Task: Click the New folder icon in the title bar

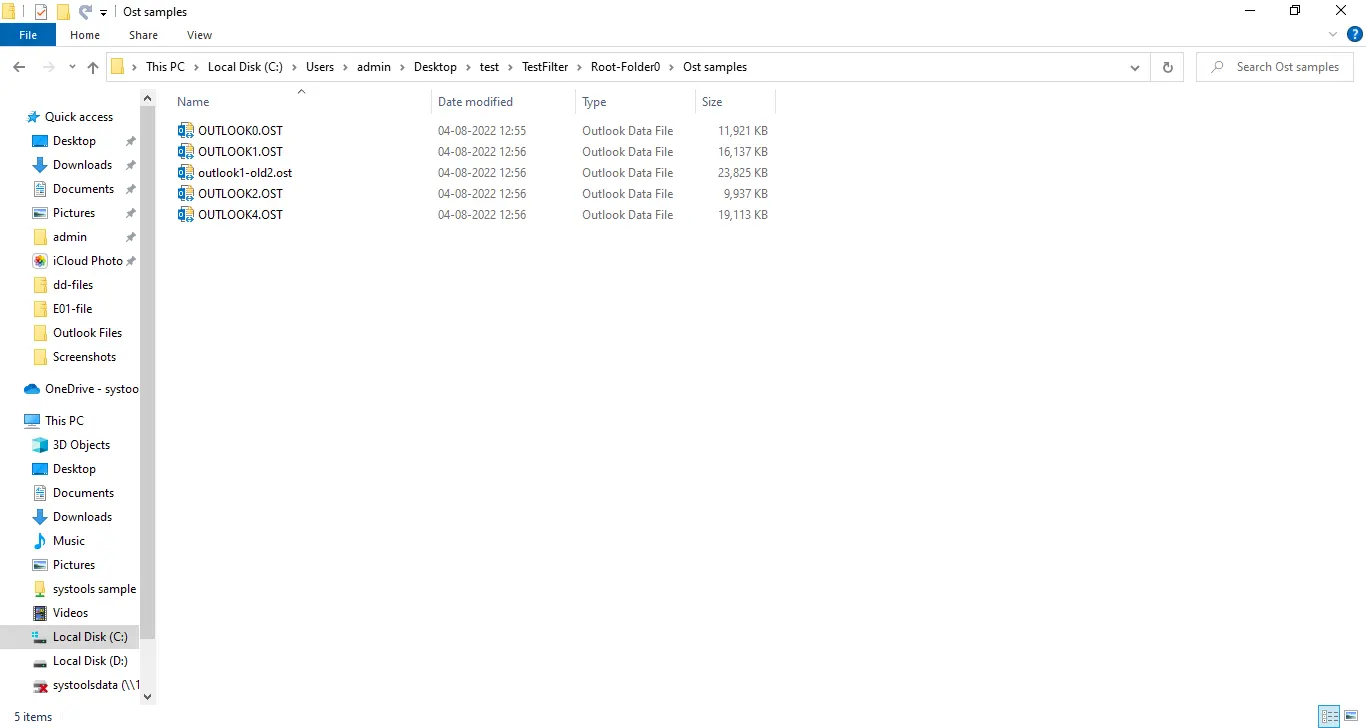Action: [x=63, y=12]
